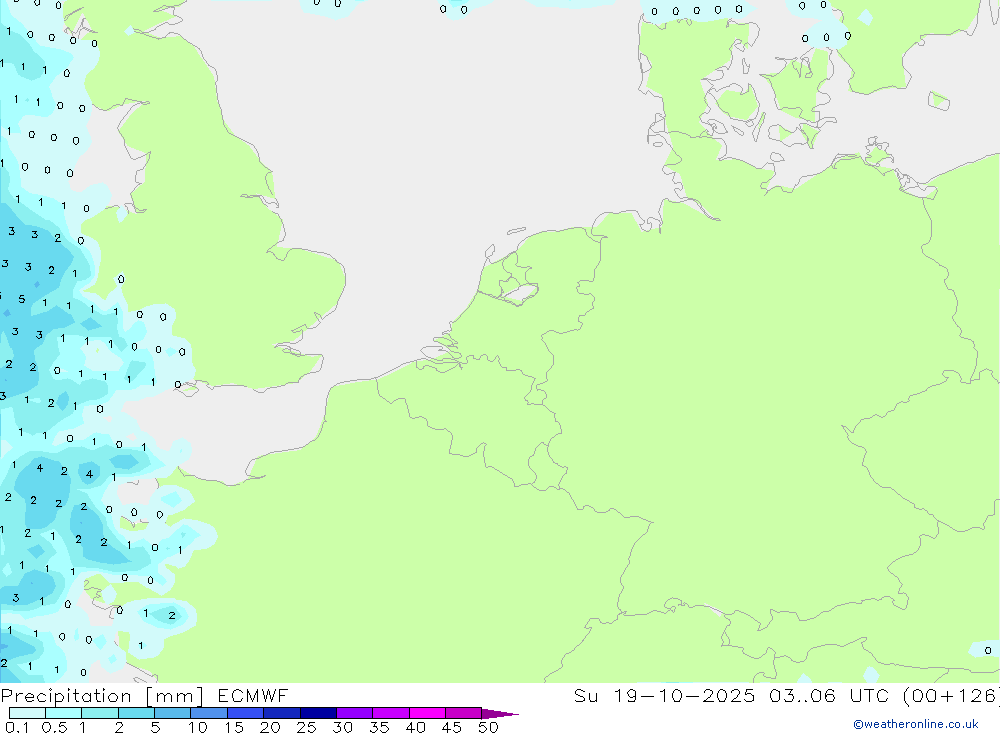Pick the 1–2 mm light cyan legend swatch

coord(100,713)
